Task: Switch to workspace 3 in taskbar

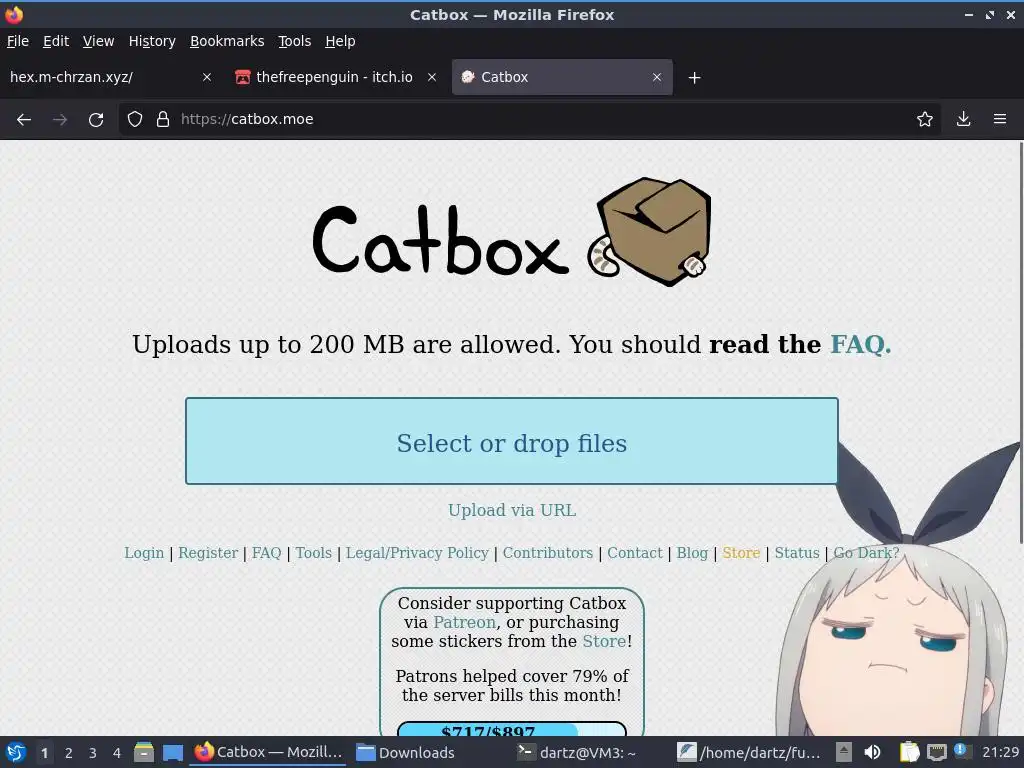Action: (93, 753)
